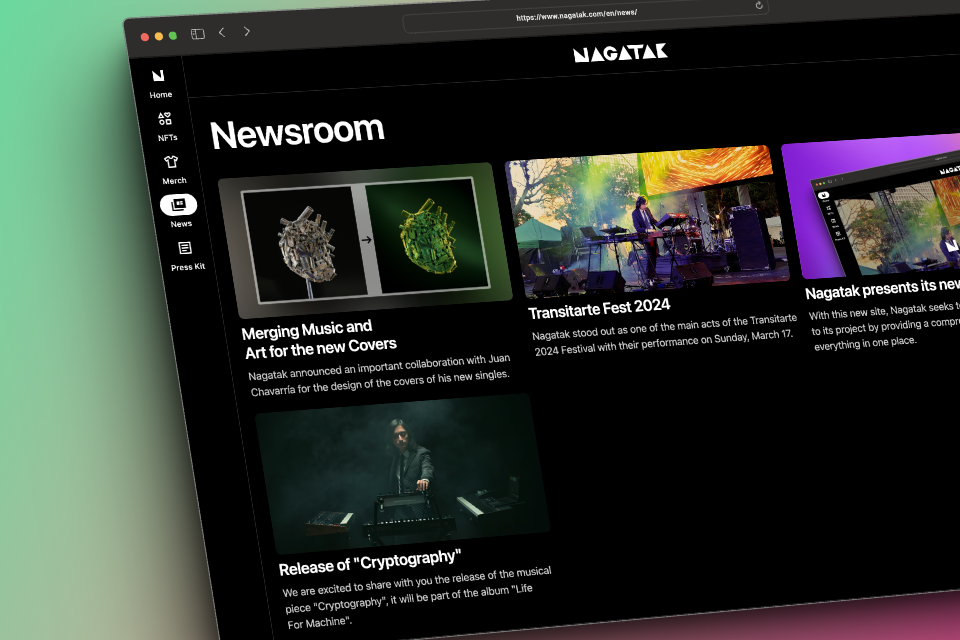Open the NFTs section icon
The height and width of the screenshot is (640, 960).
(x=165, y=118)
